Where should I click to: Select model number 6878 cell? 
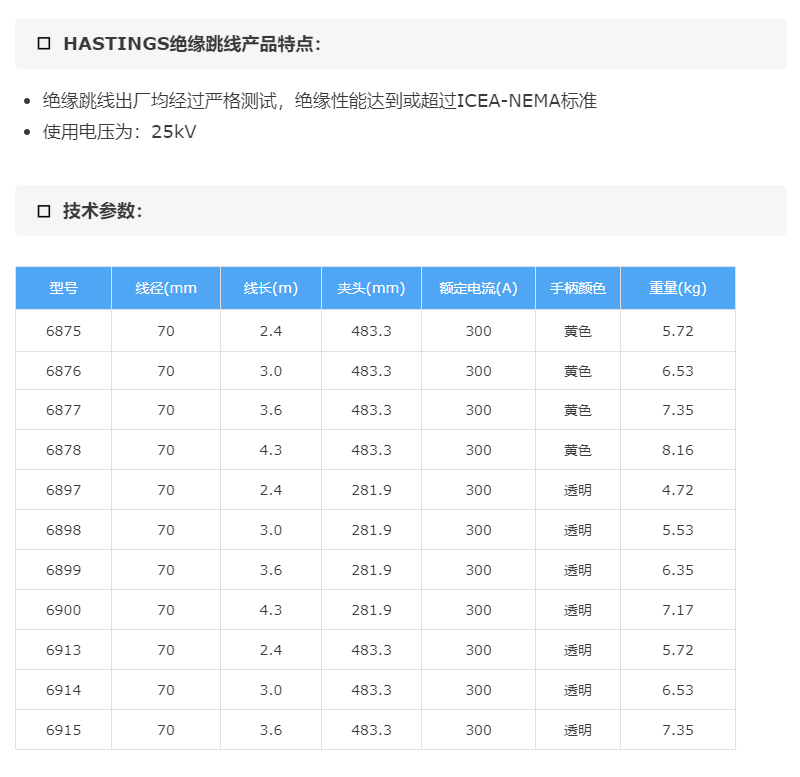coord(63,450)
